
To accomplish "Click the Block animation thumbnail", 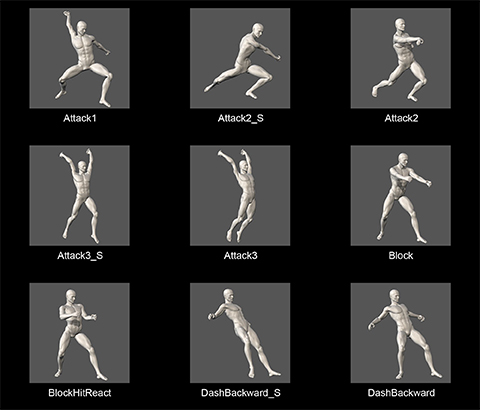I will tap(401, 196).
